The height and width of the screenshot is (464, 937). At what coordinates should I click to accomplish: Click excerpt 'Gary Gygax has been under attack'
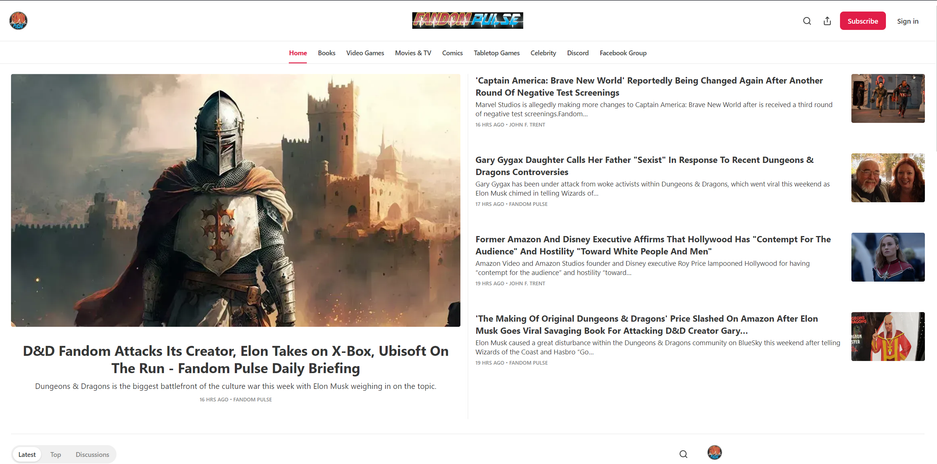653,188
